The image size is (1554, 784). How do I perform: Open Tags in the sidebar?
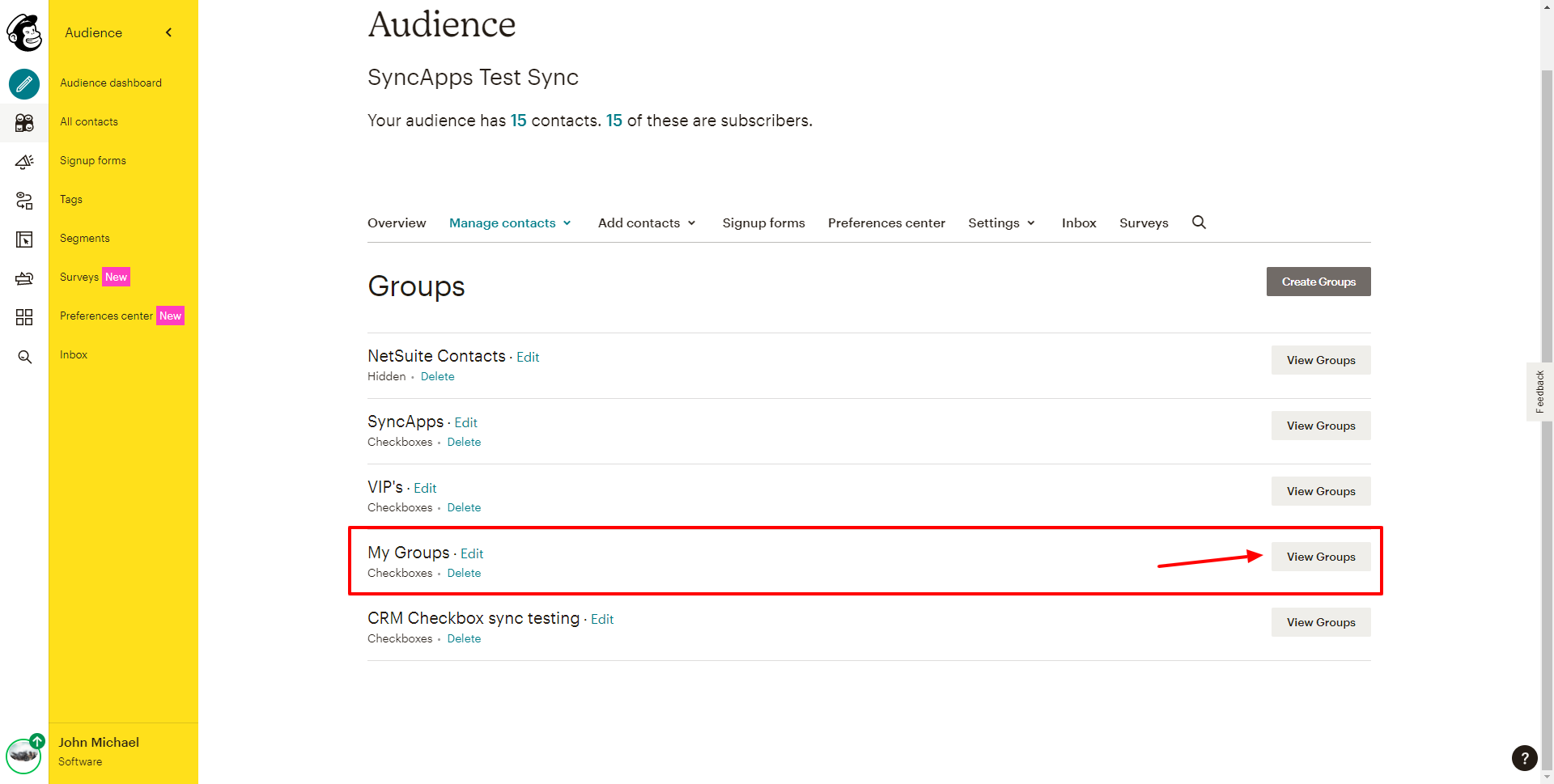click(x=71, y=199)
